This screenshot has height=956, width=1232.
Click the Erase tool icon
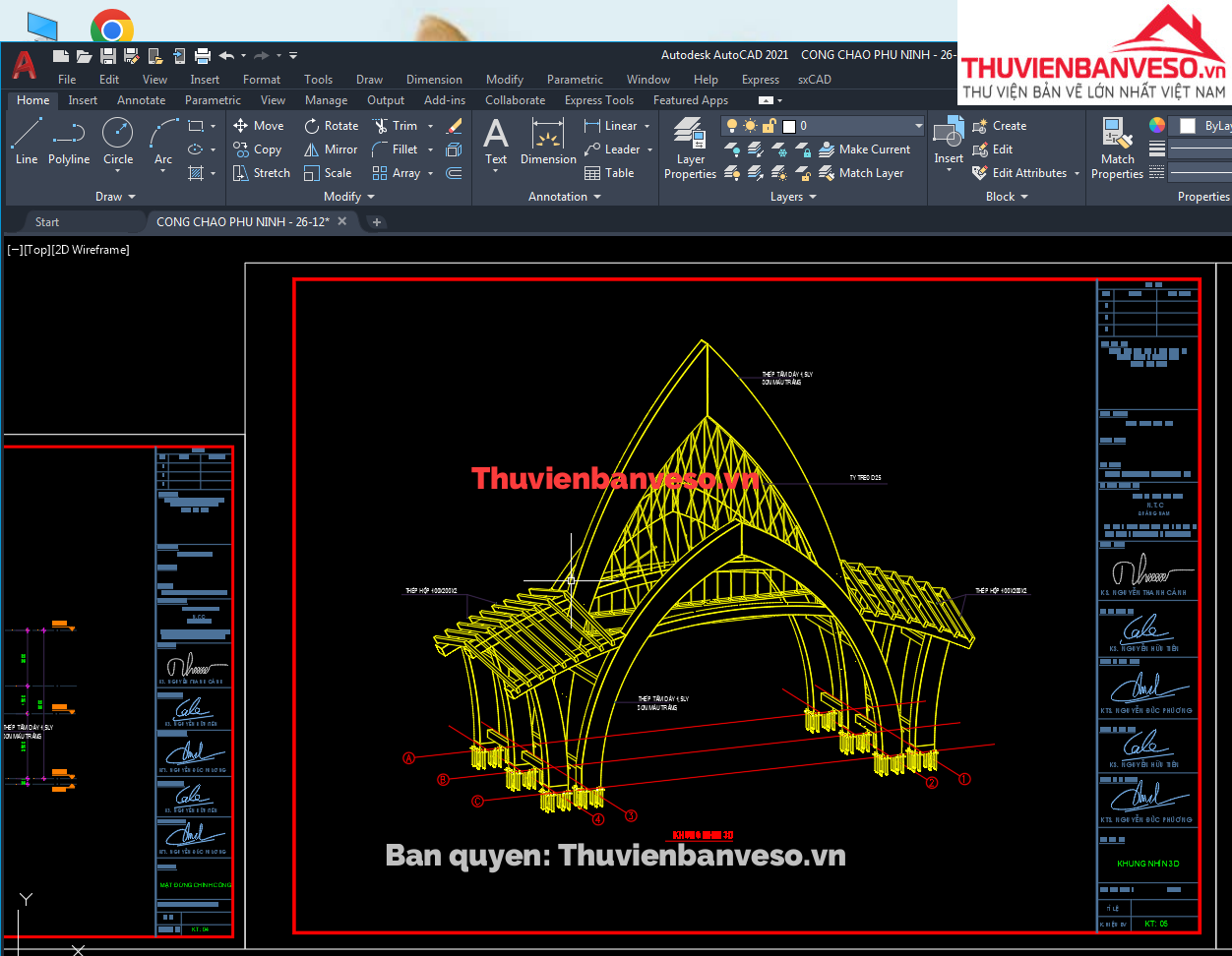pos(454,126)
